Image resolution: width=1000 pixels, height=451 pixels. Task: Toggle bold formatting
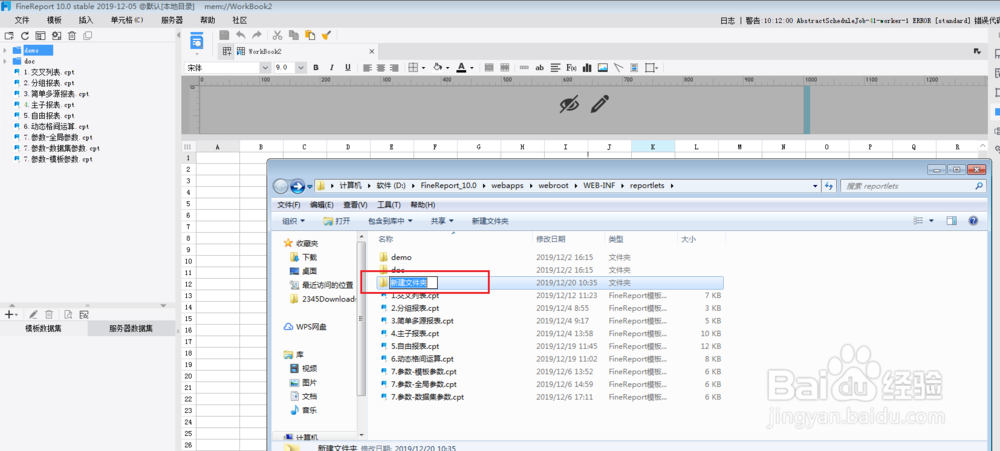click(x=318, y=68)
